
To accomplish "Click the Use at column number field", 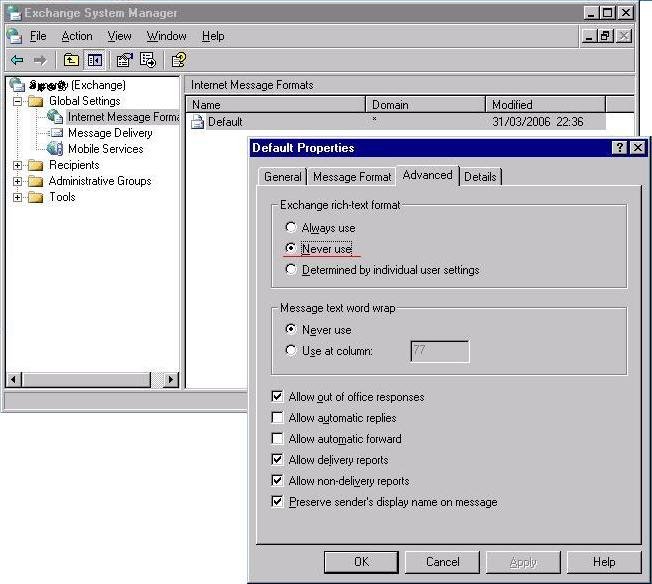I will click(439, 351).
